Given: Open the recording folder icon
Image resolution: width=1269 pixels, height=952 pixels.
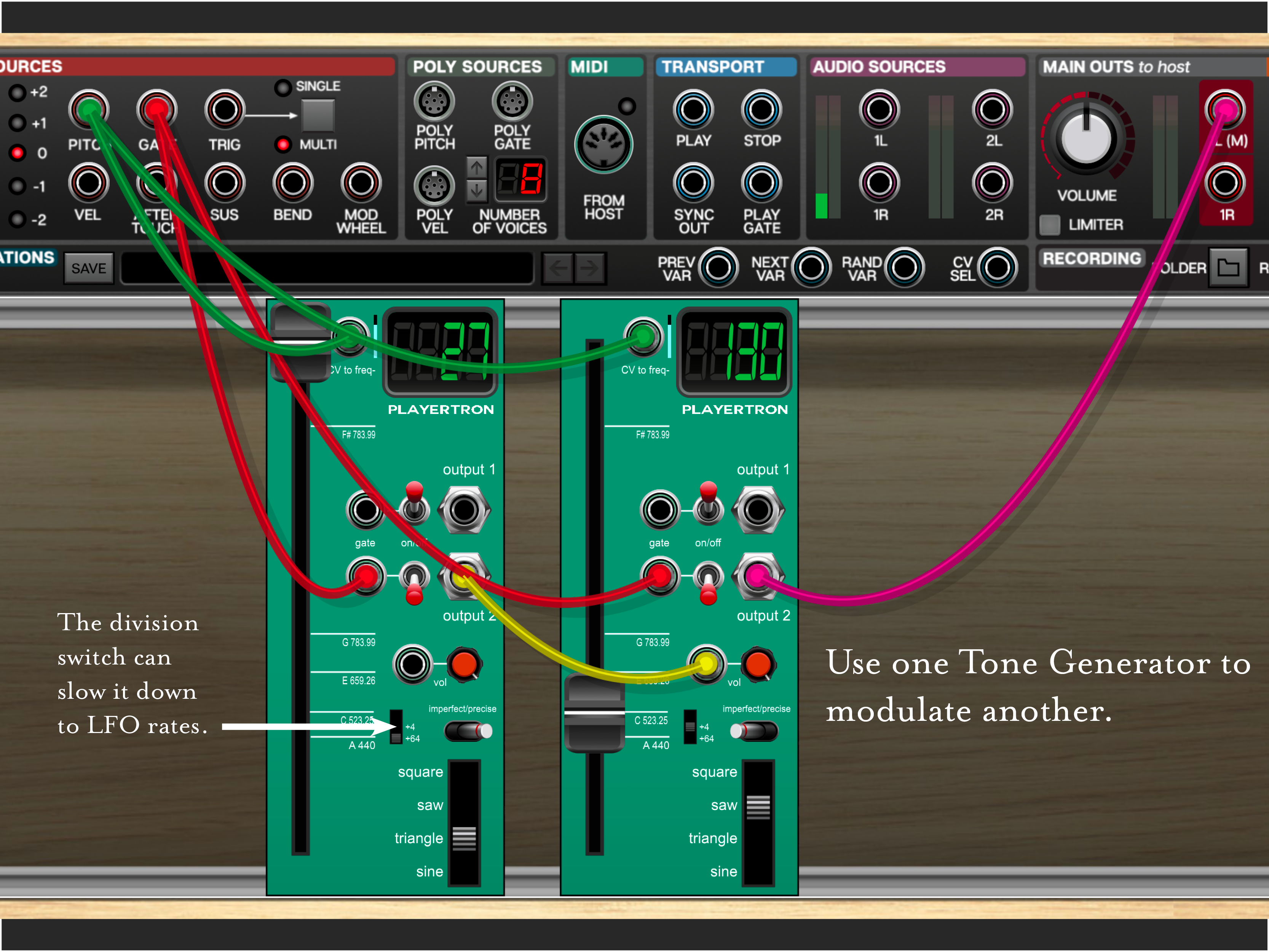Looking at the screenshot, I should point(1228,267).
